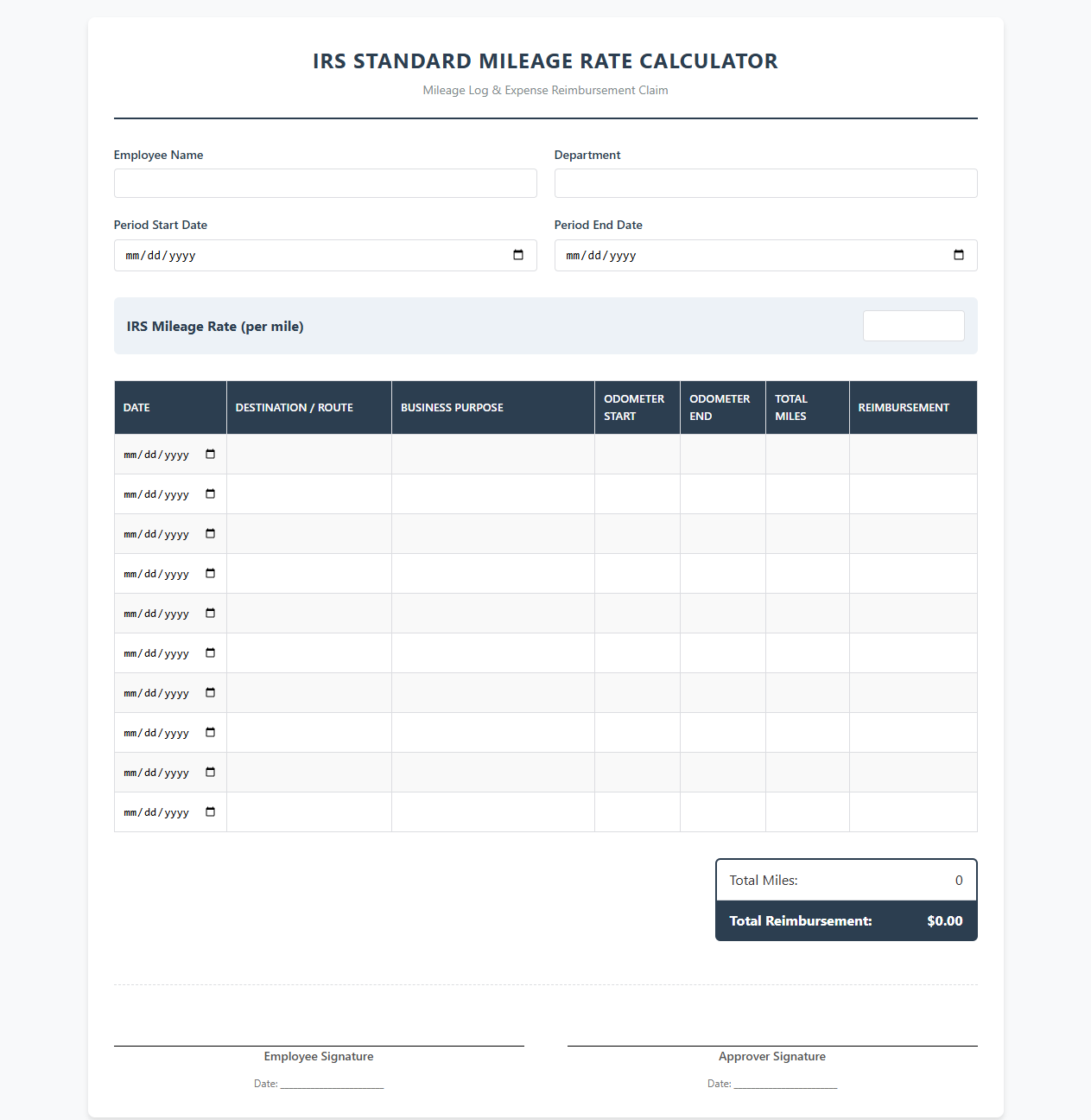
Task: Click Business Purpose cell in second row
Action: click(493, 494)
